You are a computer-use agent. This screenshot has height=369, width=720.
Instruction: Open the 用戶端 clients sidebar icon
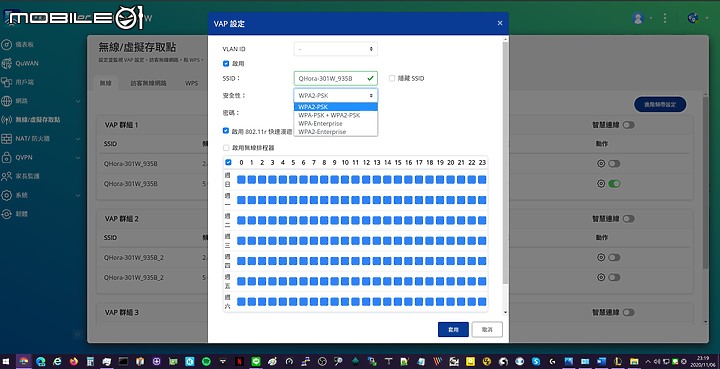(6, 82)
